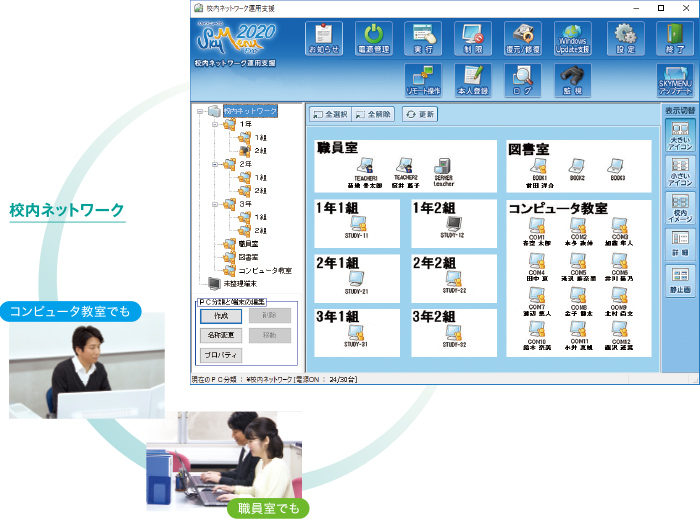This screenshot has width=700, height=519.
Task: Select 1組 under 1年 in tree
Action: point(260,138)
